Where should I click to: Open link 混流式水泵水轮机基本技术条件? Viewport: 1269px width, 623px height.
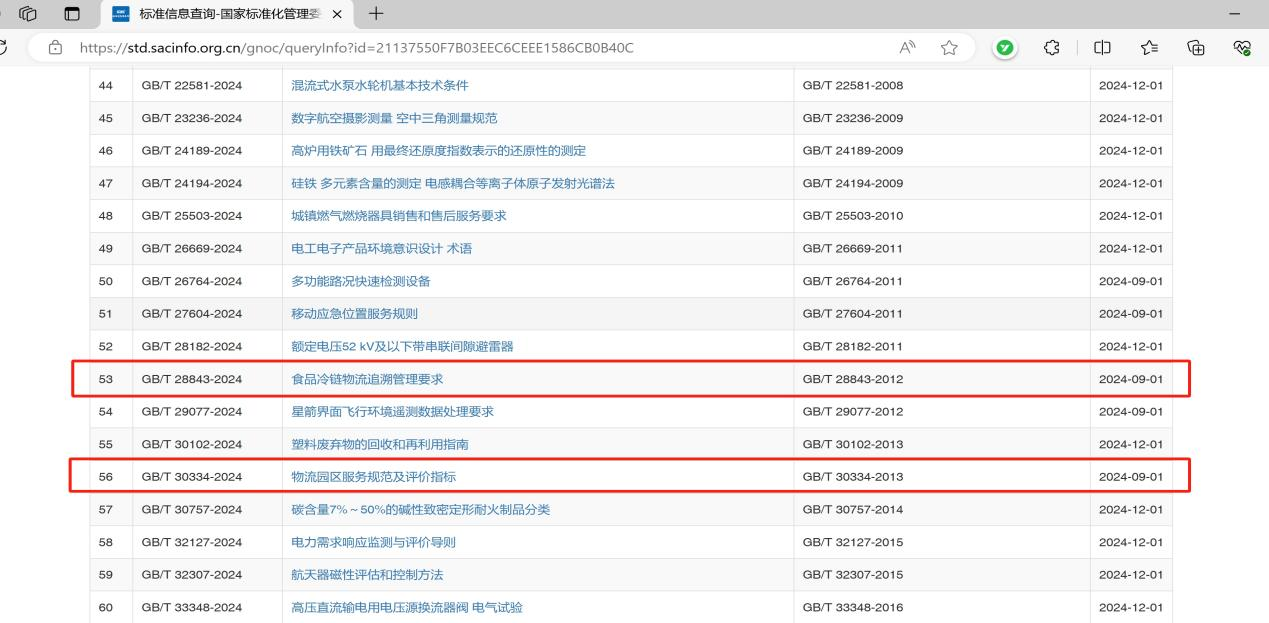379,85
